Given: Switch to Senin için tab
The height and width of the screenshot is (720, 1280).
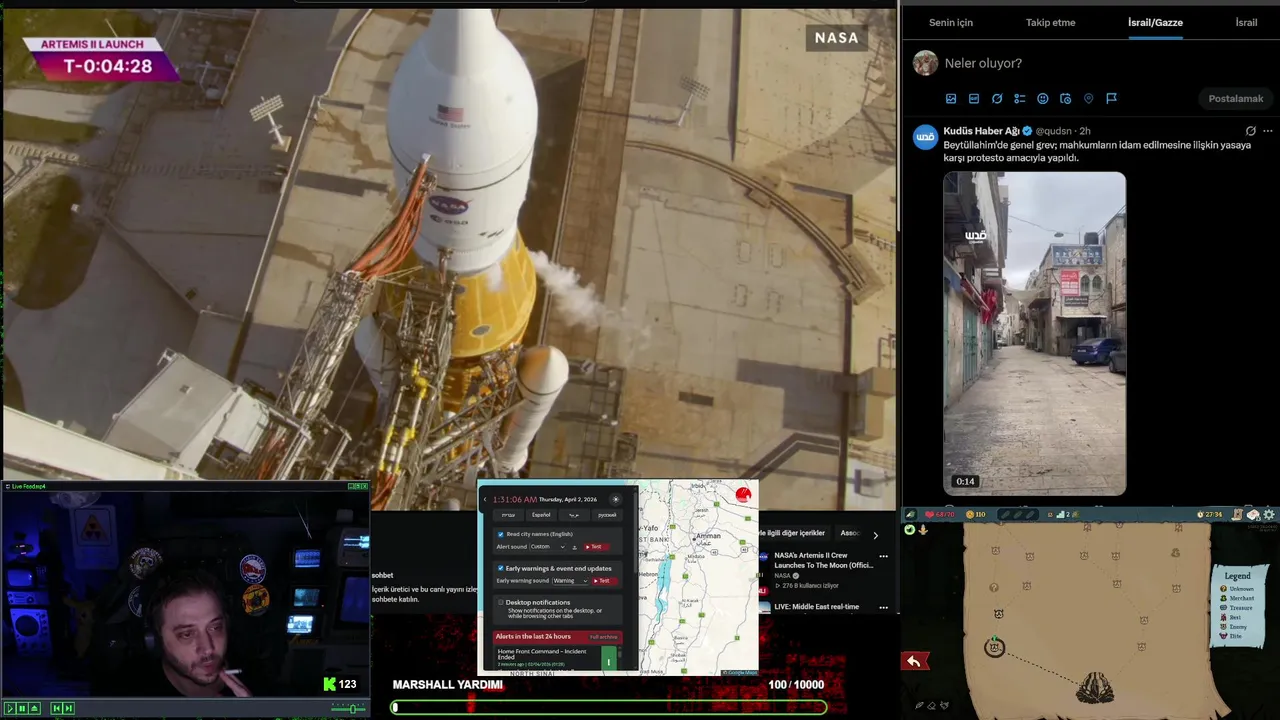Looking at the screenshot, I should tap(950, 22).
